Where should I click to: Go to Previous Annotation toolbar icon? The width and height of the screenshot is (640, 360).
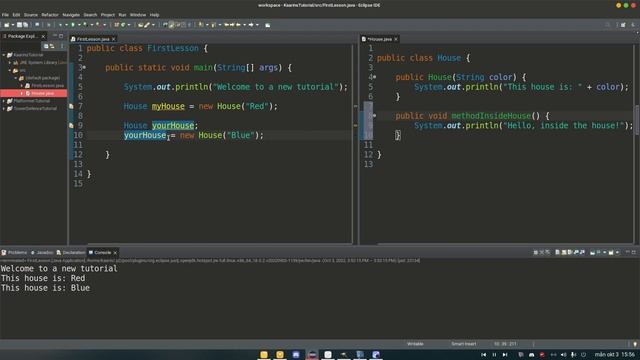213,25
